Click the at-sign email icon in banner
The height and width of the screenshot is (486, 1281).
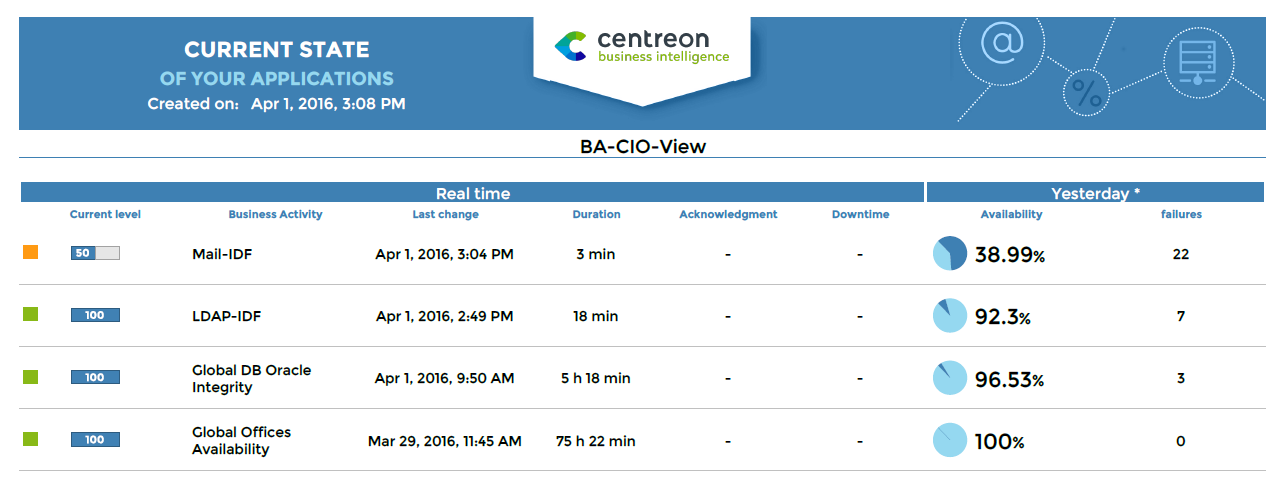(1001, 43)
